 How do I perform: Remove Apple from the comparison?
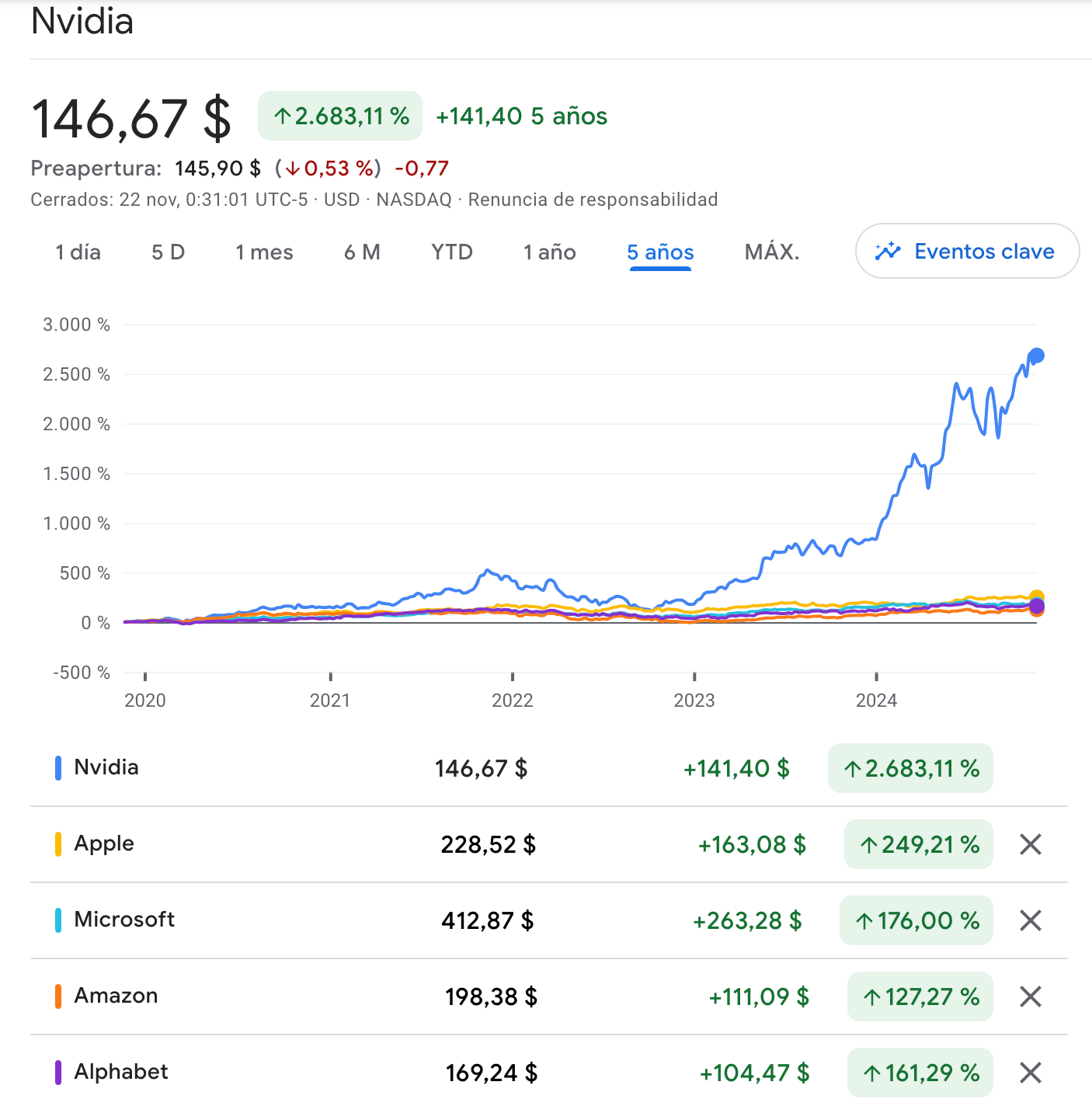pos(1030,844)
